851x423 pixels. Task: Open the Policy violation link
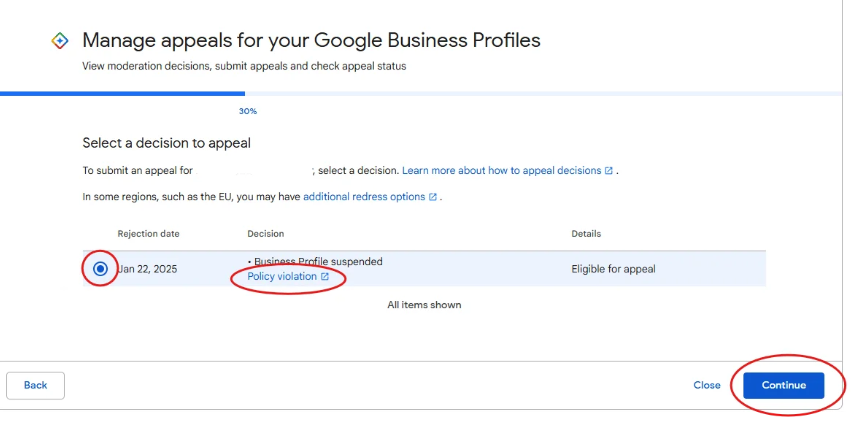(281, 277)
